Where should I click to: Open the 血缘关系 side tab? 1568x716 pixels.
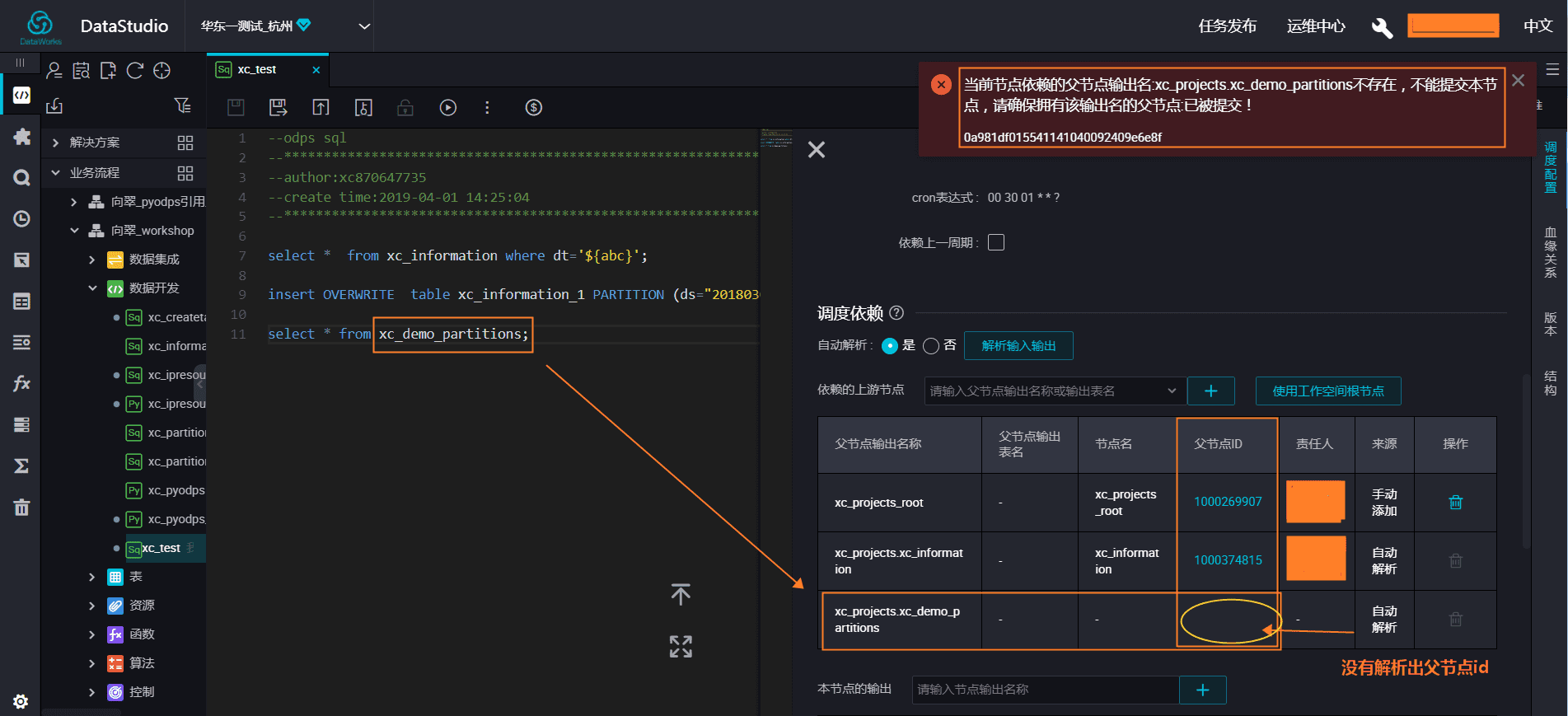tap(1551, 252)
